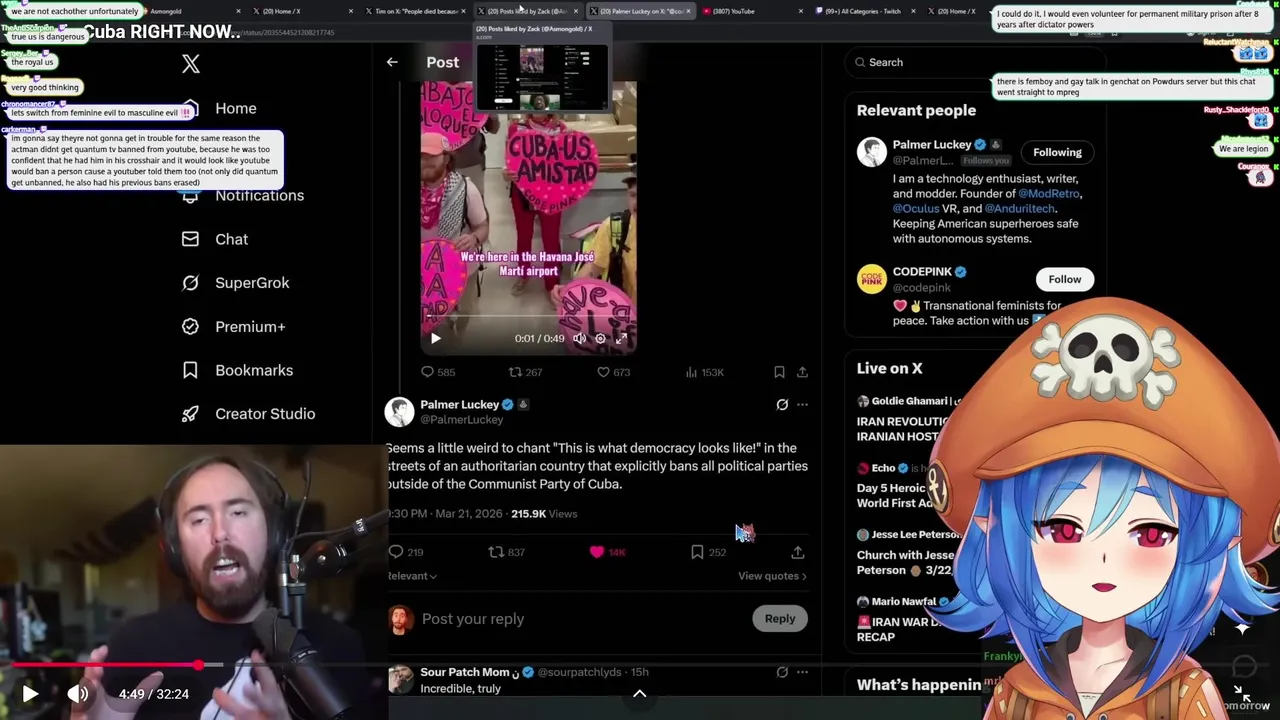Open Grok icon on Sour Patch Mom reply

tap(782, 672)
